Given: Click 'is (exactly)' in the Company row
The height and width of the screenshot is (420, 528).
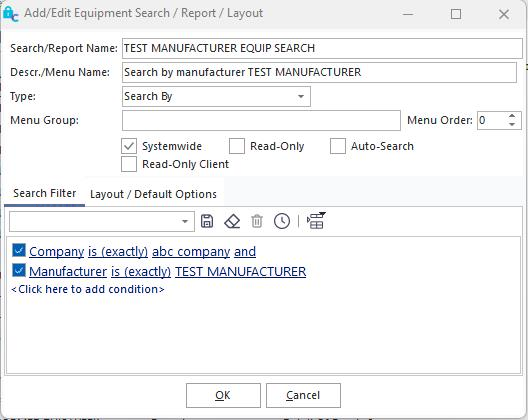Looking at the screenshot, I should pyautogui.click(x=118, y=252).
